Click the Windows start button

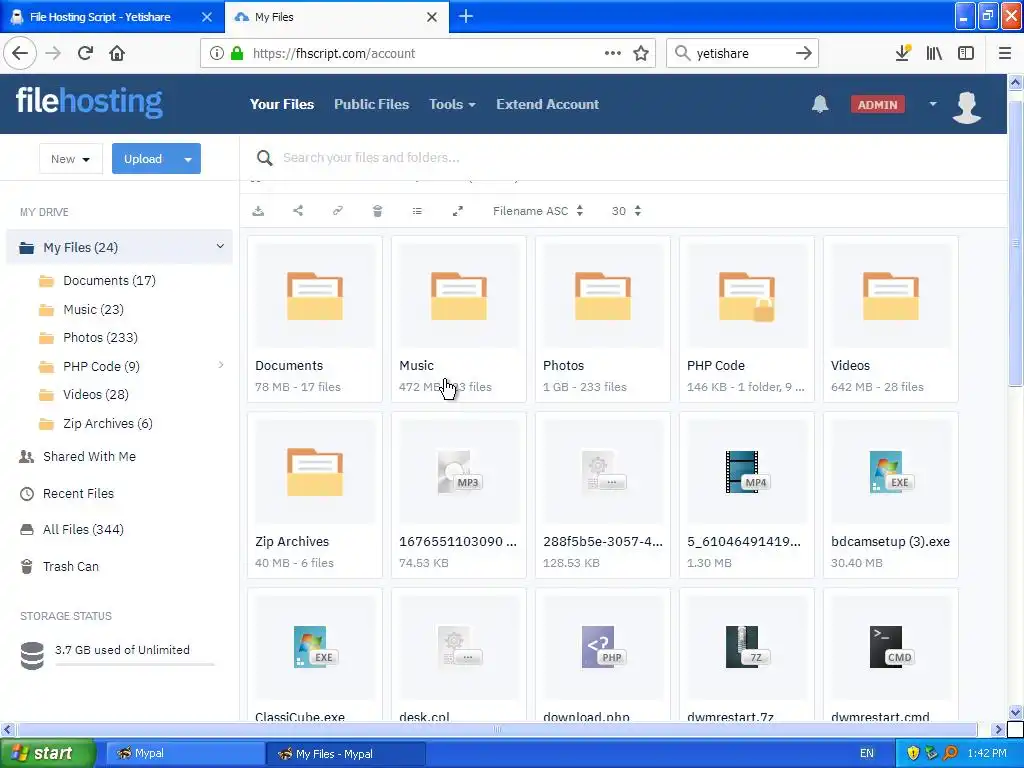point(48,753)
